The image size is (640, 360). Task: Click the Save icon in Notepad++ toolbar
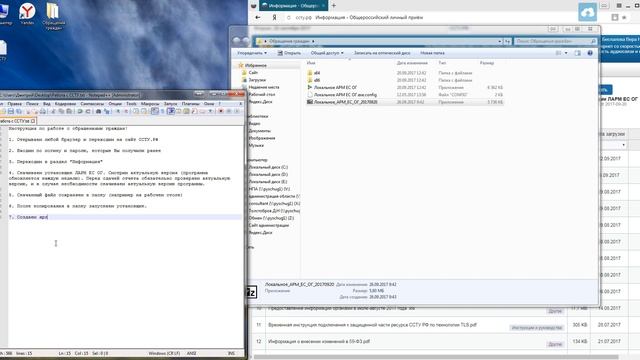click(x=11, y=111)
